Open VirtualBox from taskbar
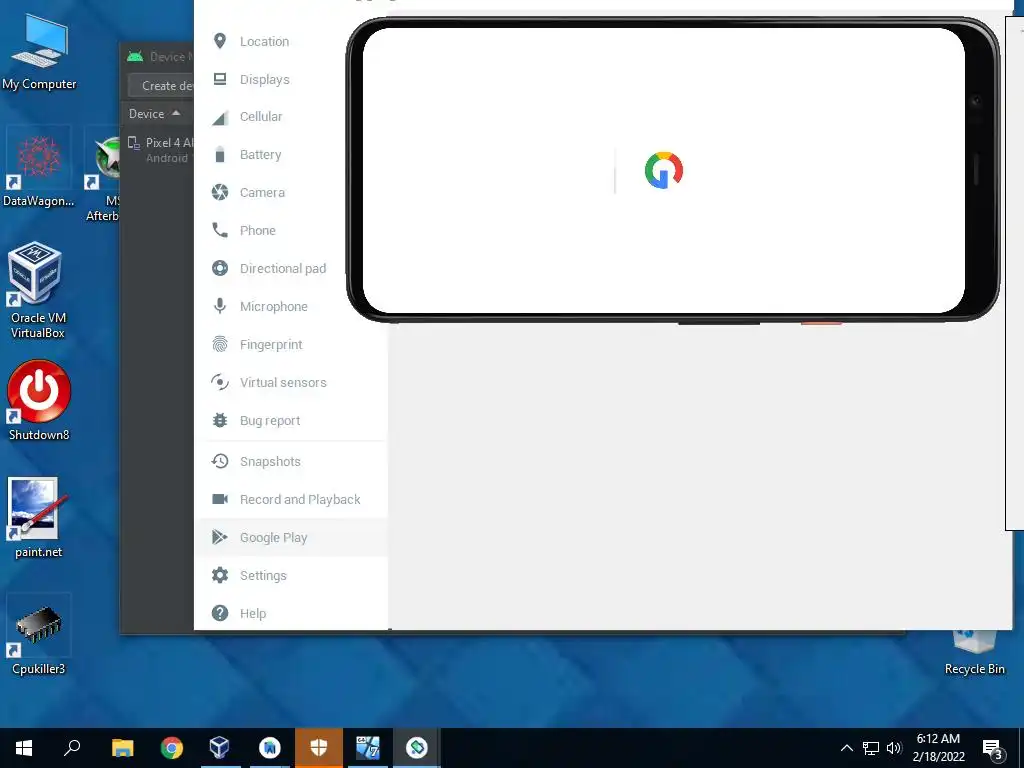Screen dimensions: 1024x768 click(x=220, y=748)
